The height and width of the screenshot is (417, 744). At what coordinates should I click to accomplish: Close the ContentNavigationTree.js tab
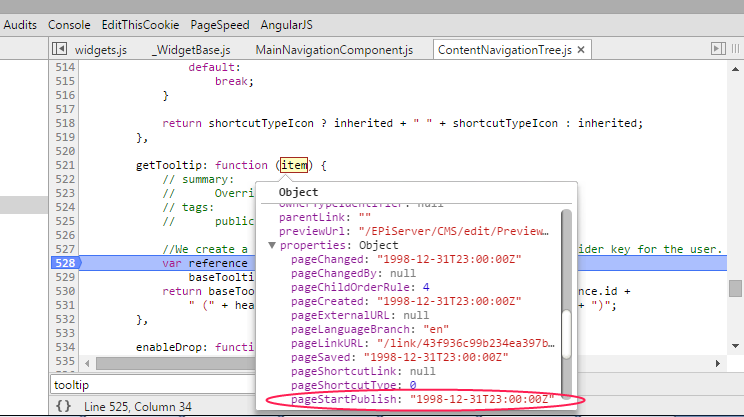578,49
